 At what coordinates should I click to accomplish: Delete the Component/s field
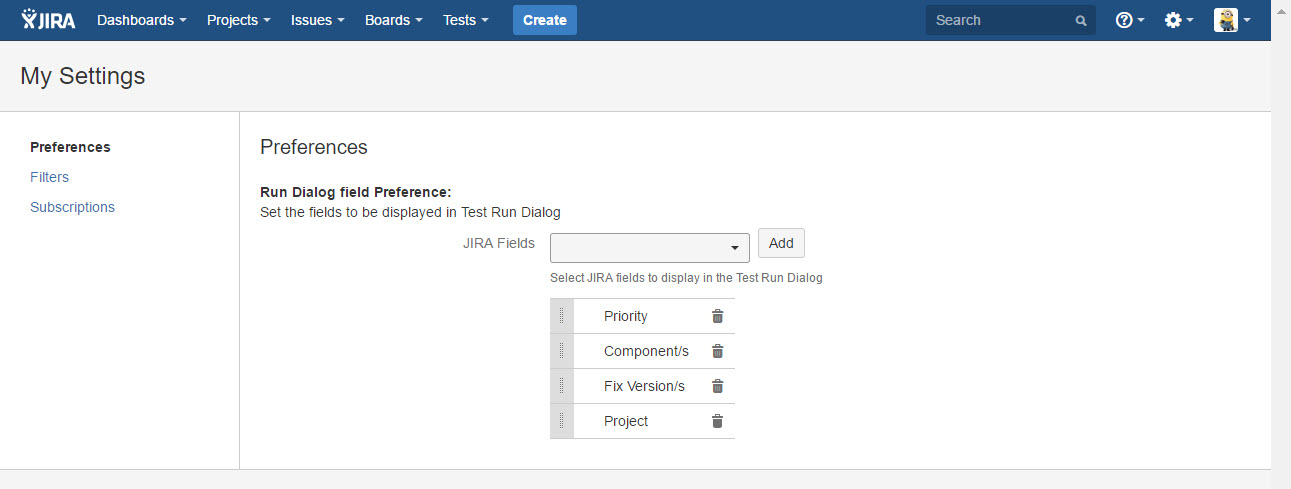(717, 351)
